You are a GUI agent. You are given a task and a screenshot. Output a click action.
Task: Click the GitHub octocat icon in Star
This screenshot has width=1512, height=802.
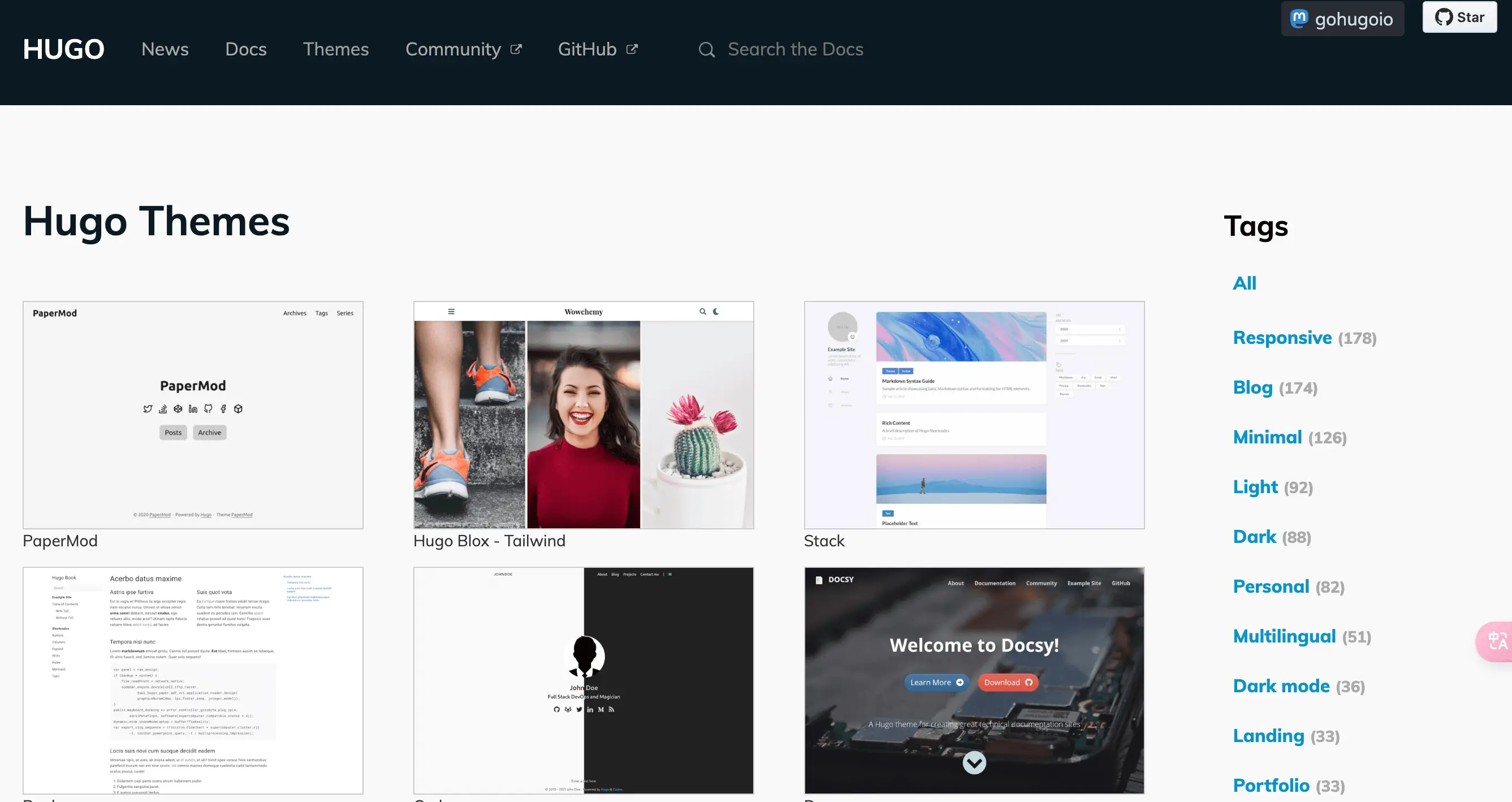pos(1444,17)
